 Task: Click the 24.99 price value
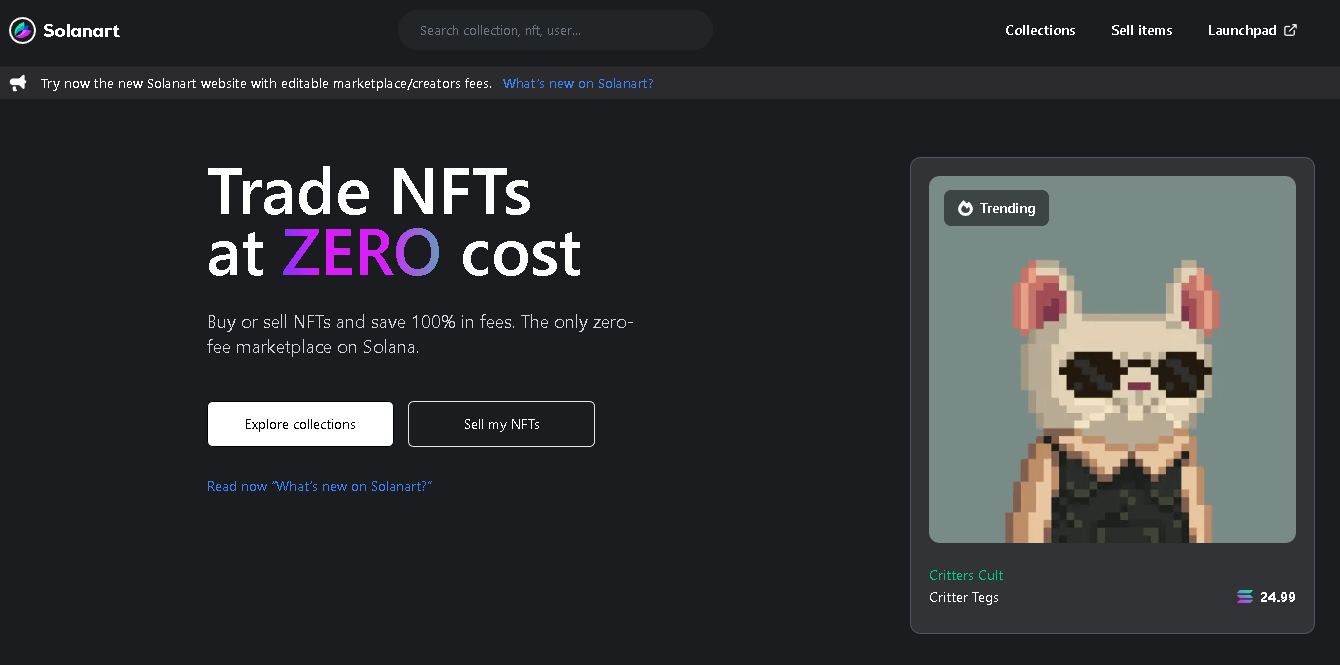pos(1278,597)
